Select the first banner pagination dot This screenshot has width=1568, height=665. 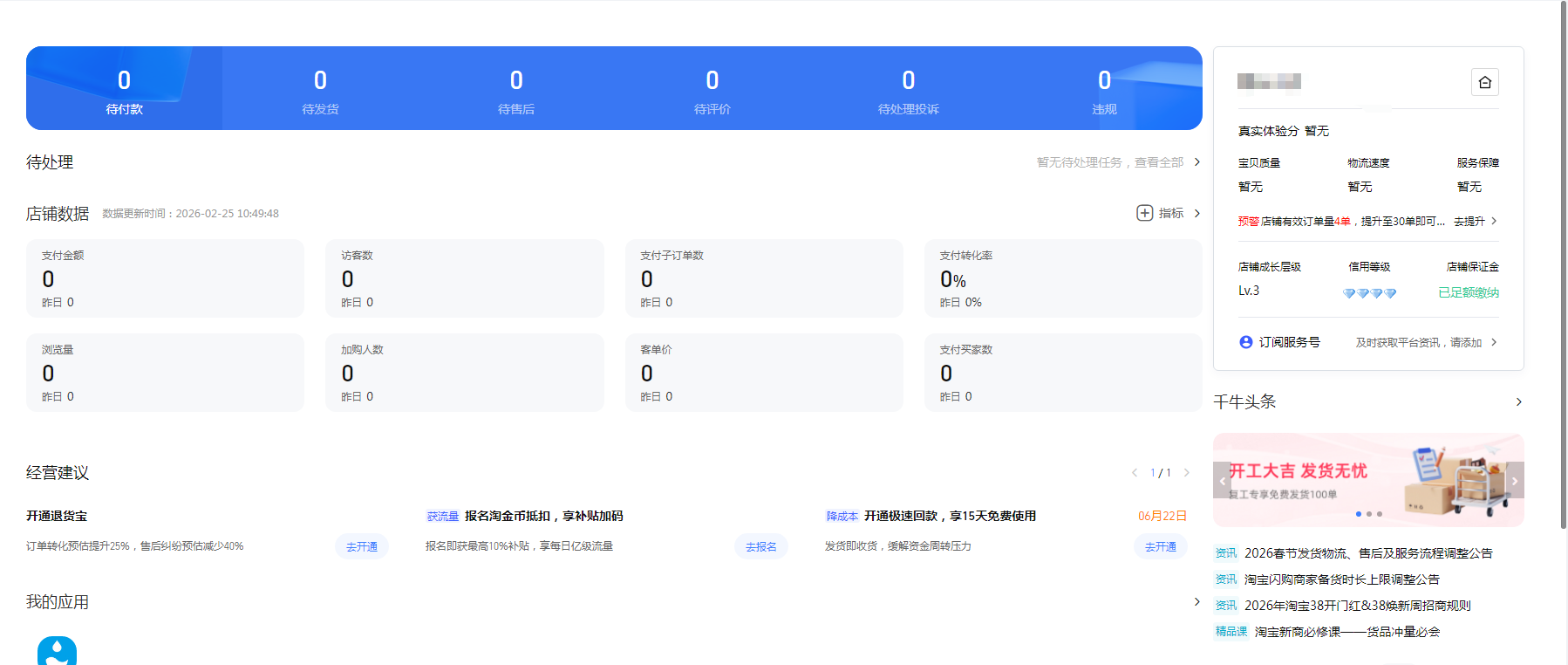click(1359, 514)
